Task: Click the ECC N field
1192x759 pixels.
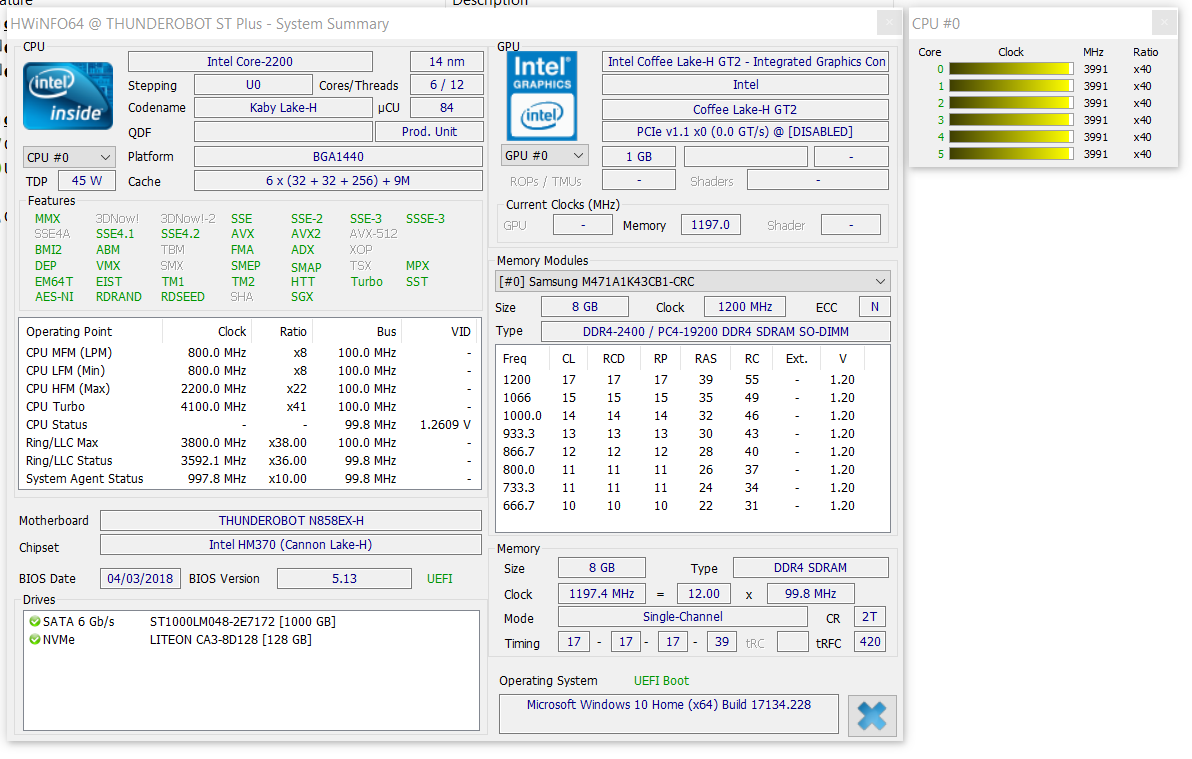Action: coord(875,307)
